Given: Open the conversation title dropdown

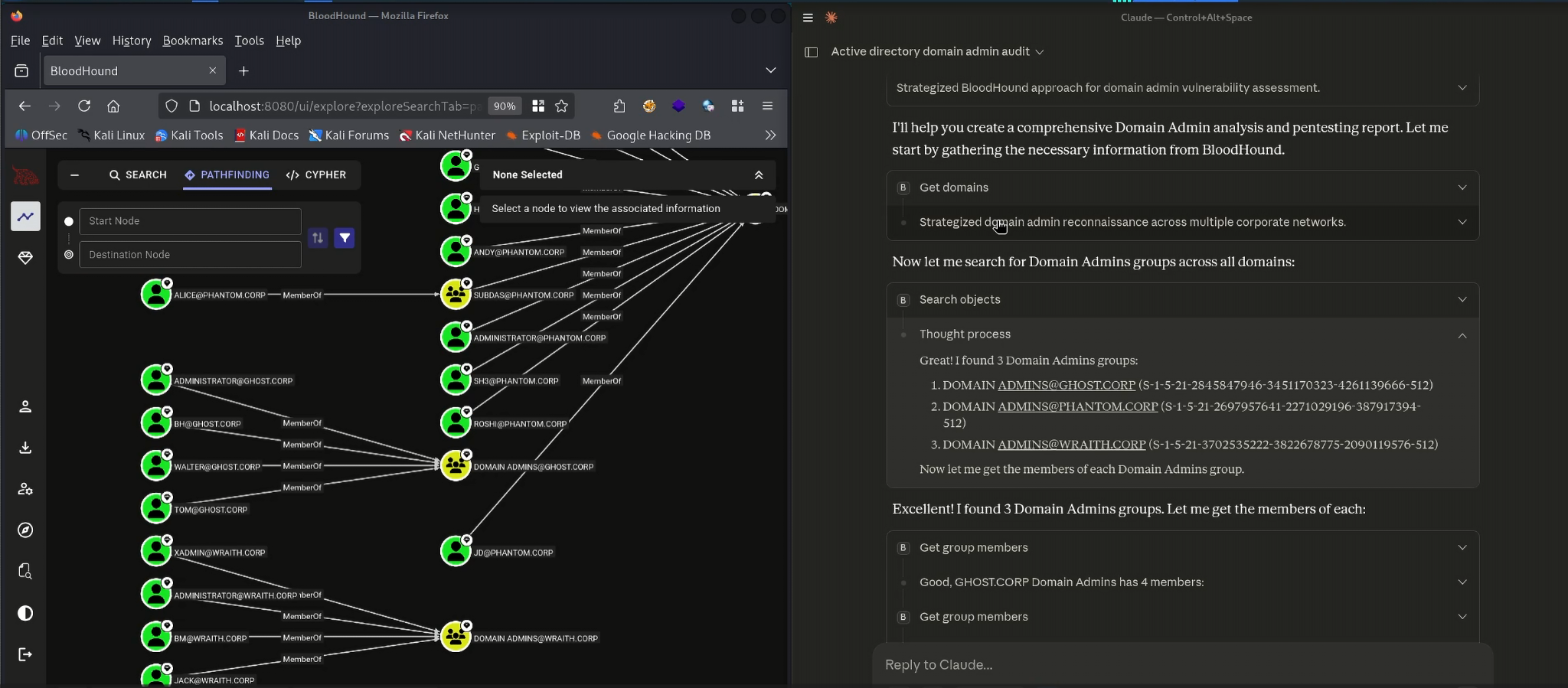Looking at the screenshot, I should point(1039,52).
